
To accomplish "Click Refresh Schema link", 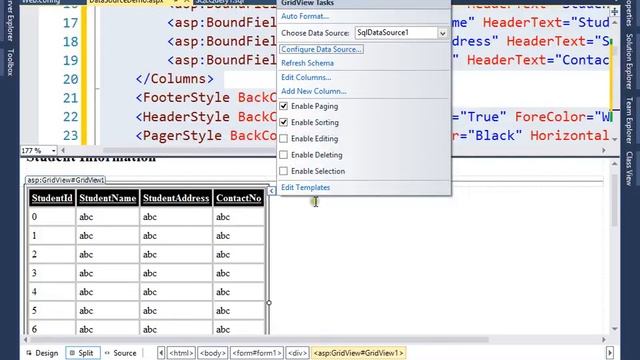I will point(307,63).
